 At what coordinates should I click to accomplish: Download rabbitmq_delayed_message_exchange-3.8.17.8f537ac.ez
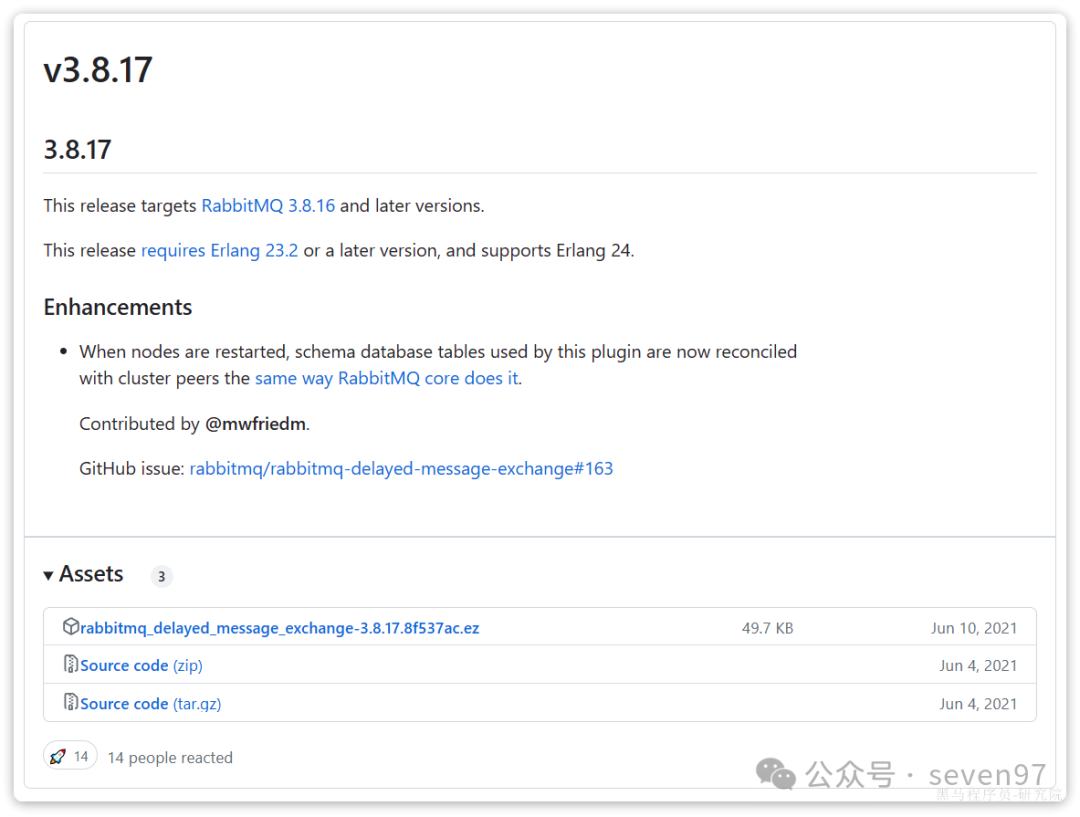pyautogui.click(x=280, y=628)
